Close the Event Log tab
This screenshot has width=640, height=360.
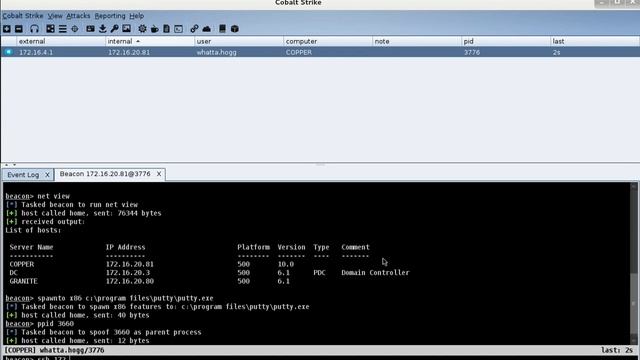47,175
